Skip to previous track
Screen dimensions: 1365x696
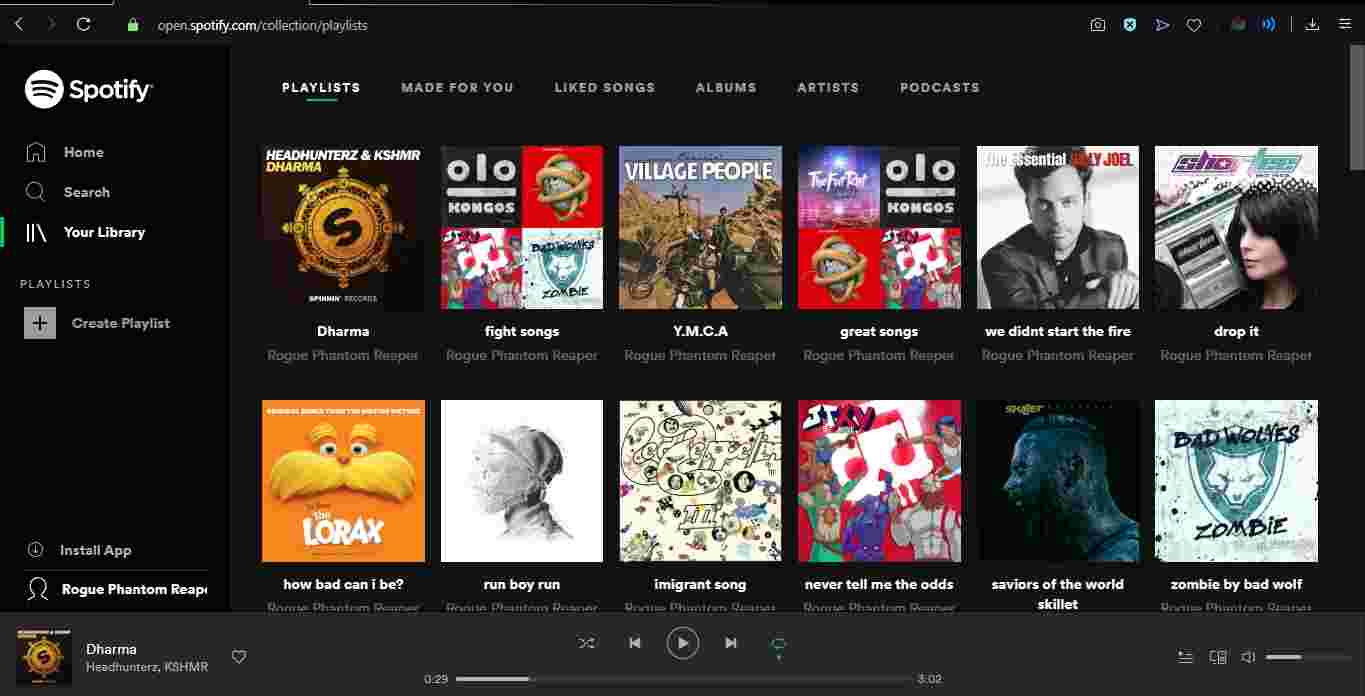point(635,643)
